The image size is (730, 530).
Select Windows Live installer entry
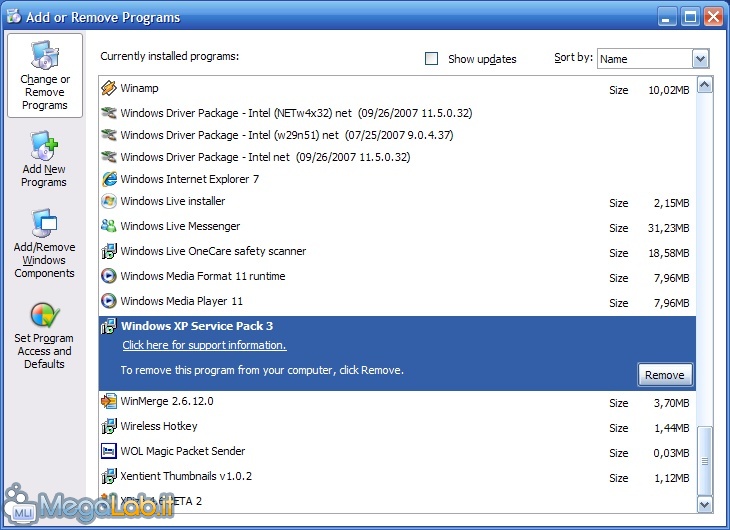click(x=397, y=202)
